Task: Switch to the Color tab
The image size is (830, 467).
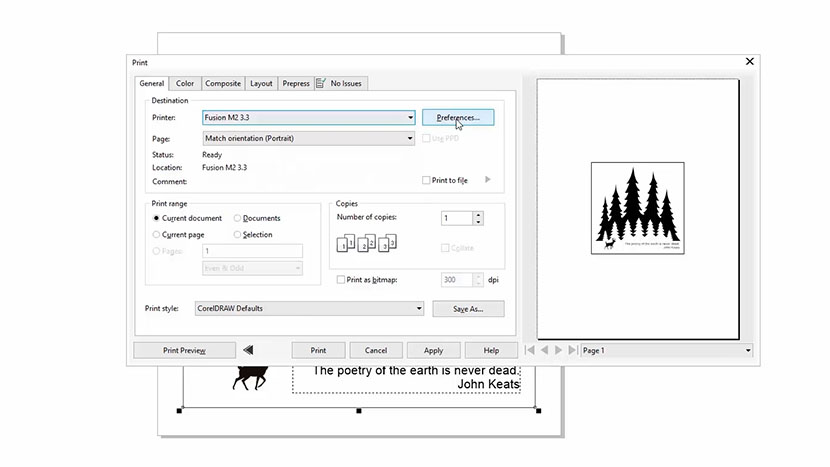Action: click(x=185, y=83)
